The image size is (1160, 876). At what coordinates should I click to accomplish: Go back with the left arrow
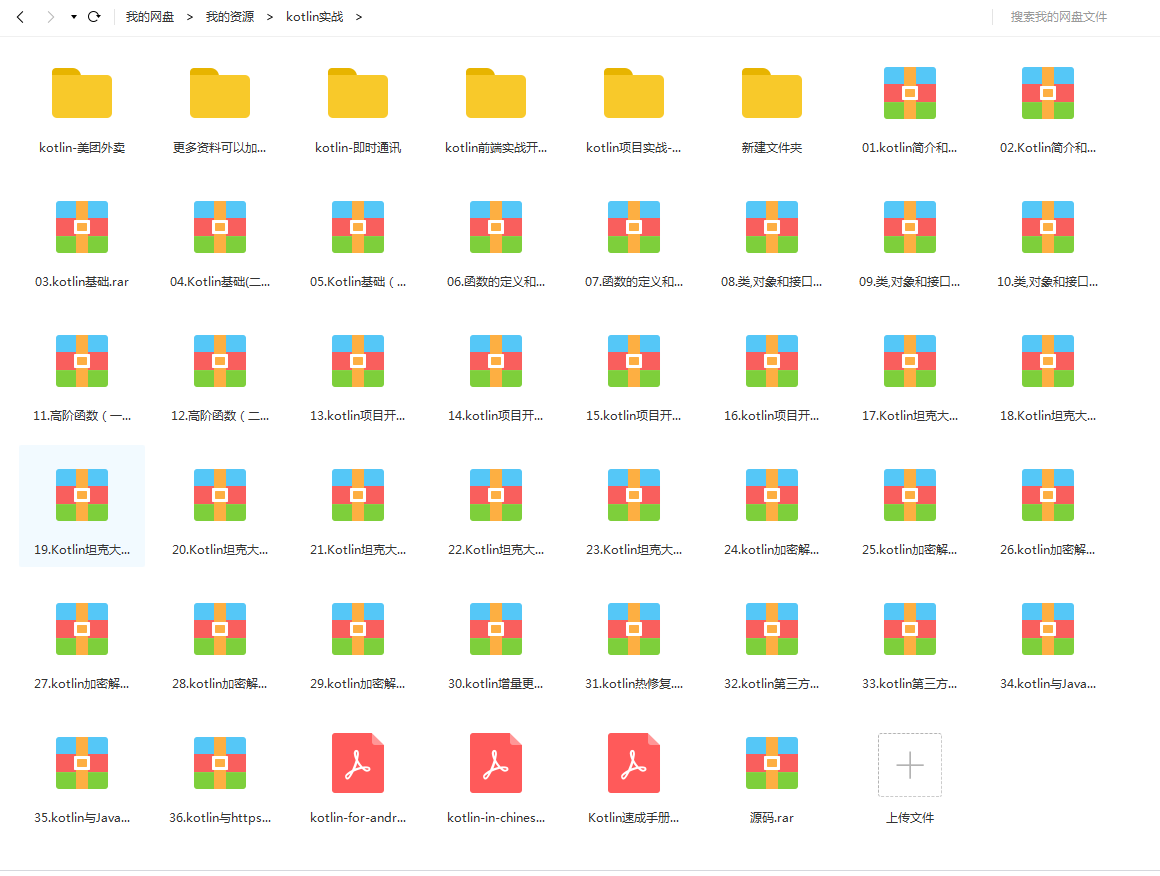[x=20, y=16]
